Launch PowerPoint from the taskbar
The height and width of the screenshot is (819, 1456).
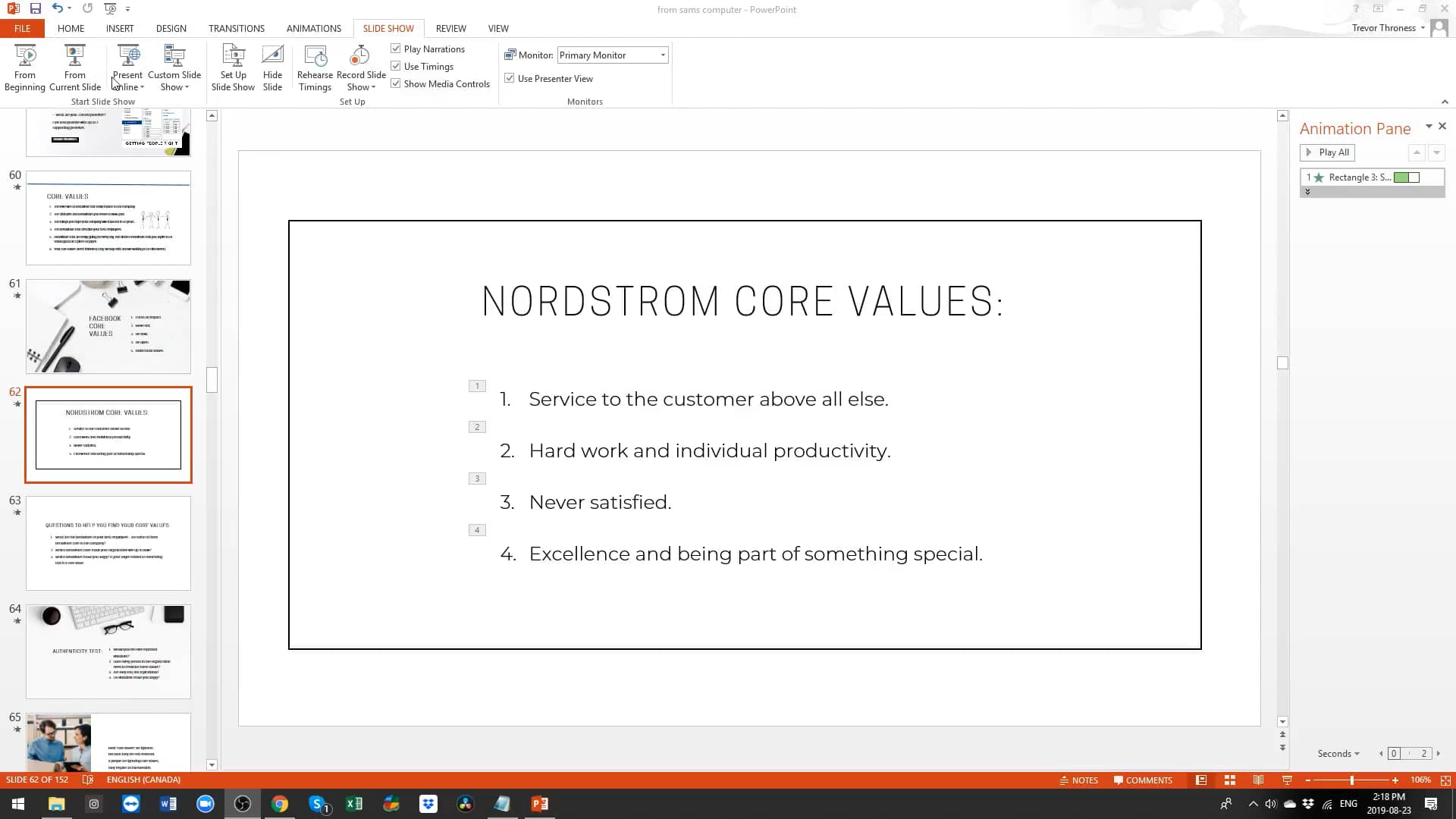click(540, 803)
